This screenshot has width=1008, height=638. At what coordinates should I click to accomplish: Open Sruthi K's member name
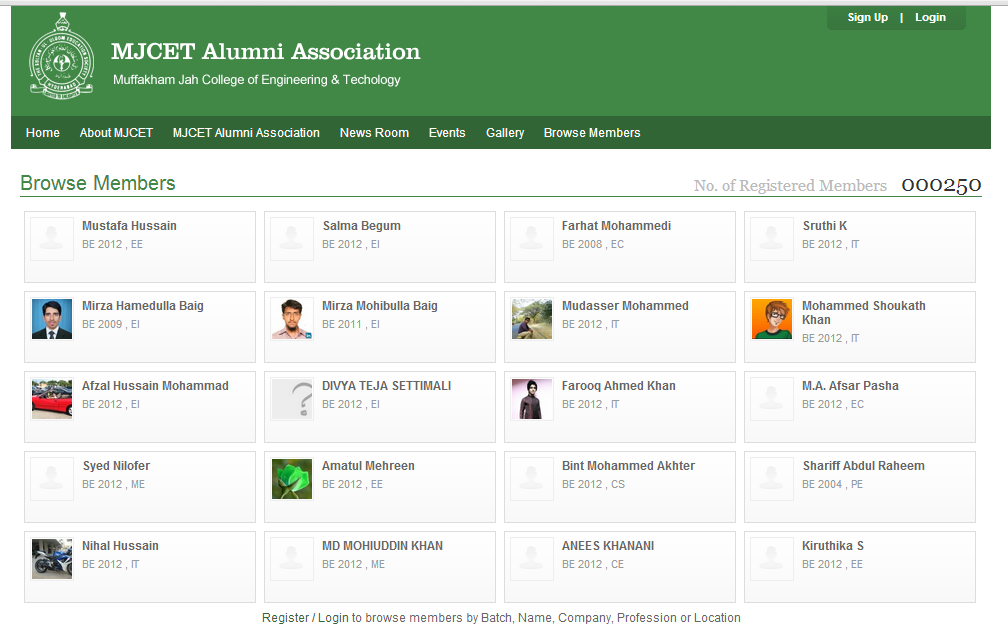tap(825, 226)
